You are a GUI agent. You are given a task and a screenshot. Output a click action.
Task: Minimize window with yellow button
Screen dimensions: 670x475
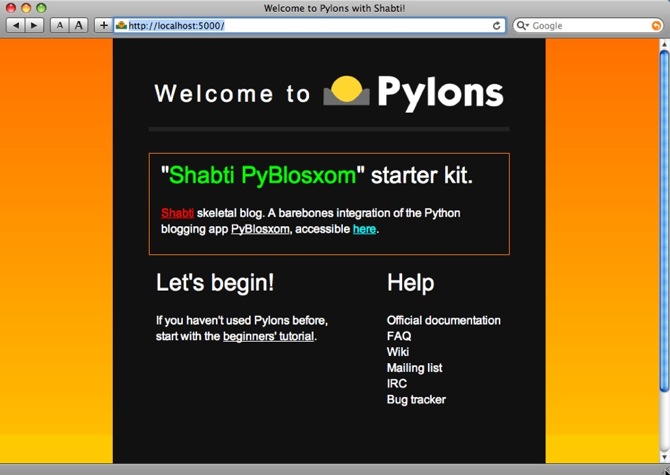(x=26, y=8)
